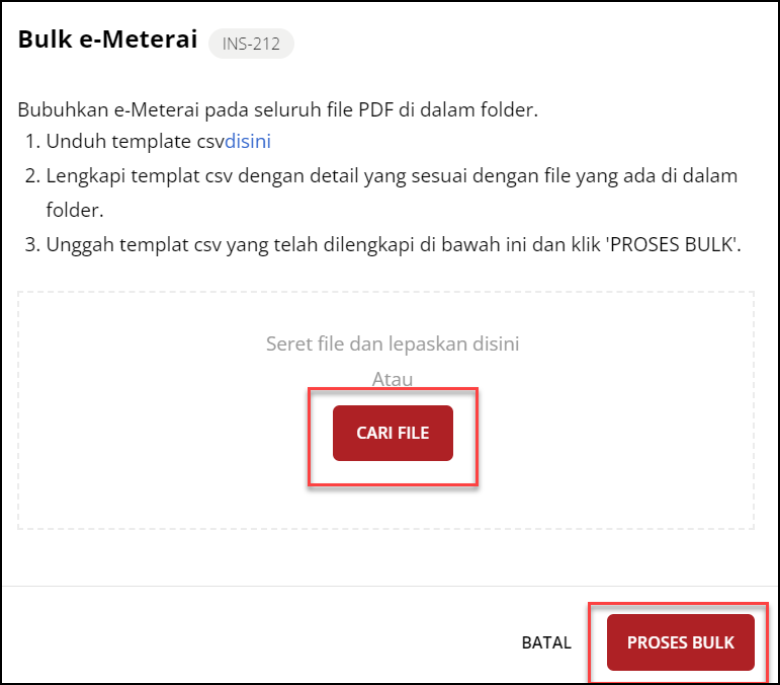Click list number 3 of the instructions

31,245
